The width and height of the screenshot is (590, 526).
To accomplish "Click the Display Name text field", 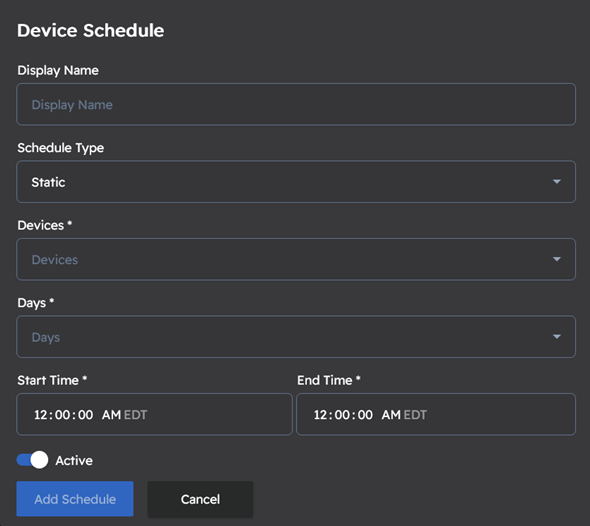I will [296, 104].
